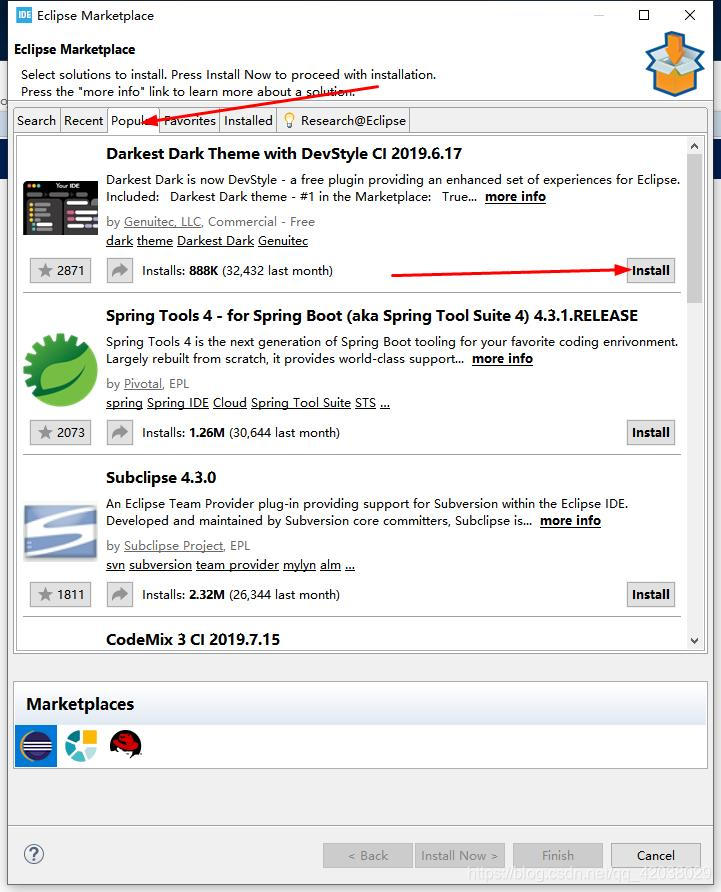Screen dimensions: 721x892
Task: Click the 'Cloud' tag link
Action: click(x=230, y=403)
